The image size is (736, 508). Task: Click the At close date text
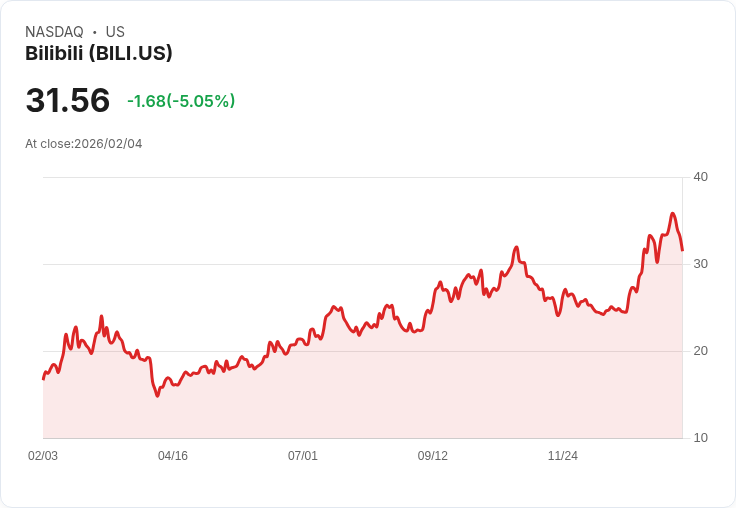click(84, 144)
